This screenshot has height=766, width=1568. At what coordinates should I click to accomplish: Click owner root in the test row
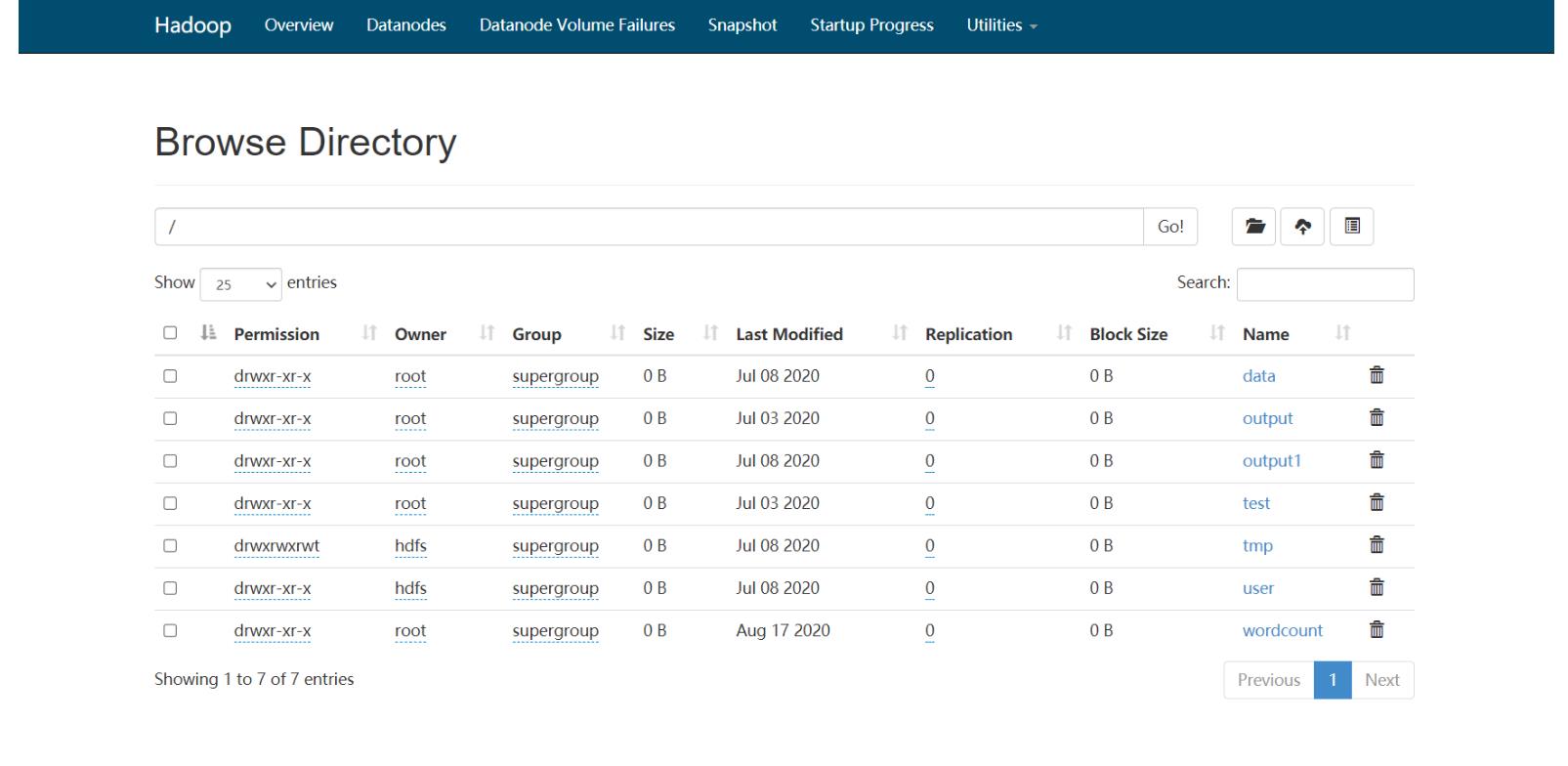(410, 504)
